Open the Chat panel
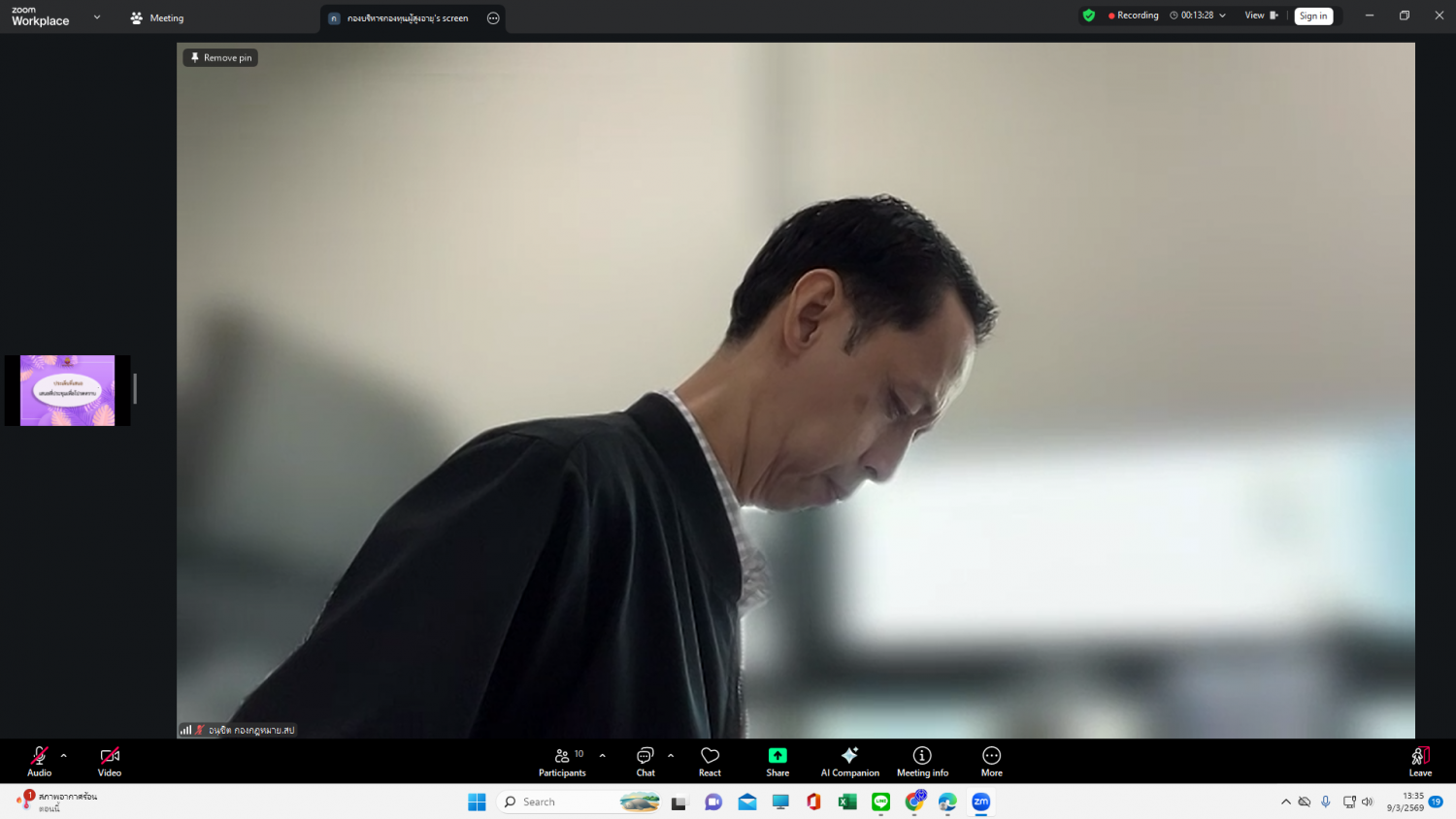This screenshot has width=1456, height=819. (x=645, y=761)
